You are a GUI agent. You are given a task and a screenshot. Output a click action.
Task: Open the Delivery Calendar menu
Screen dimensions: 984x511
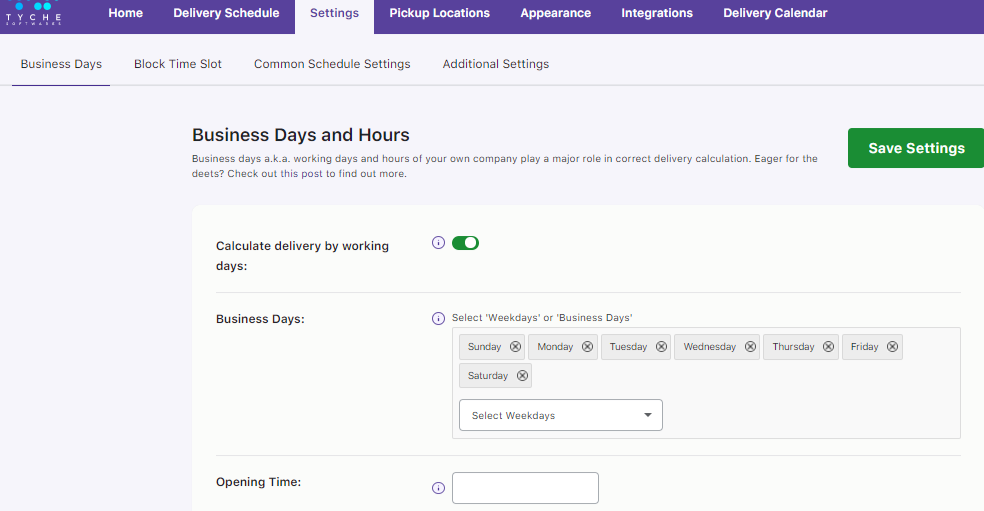tap(775, 14)
